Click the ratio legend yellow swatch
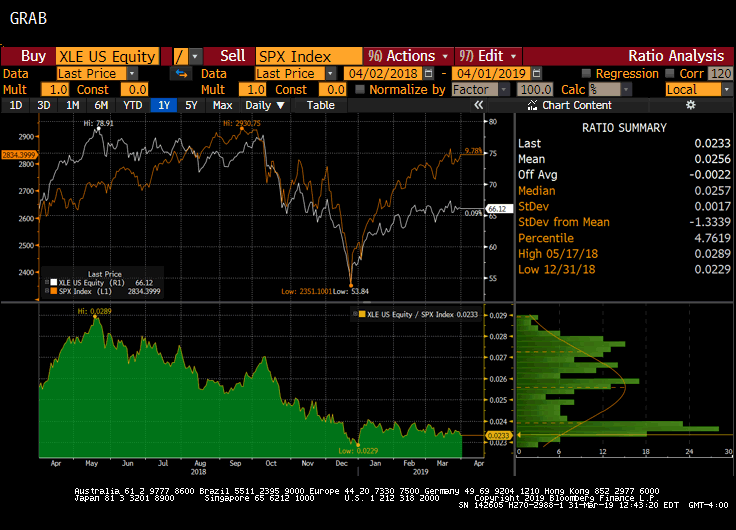Viewport: 736px width, 530px height. click(362, 314)
